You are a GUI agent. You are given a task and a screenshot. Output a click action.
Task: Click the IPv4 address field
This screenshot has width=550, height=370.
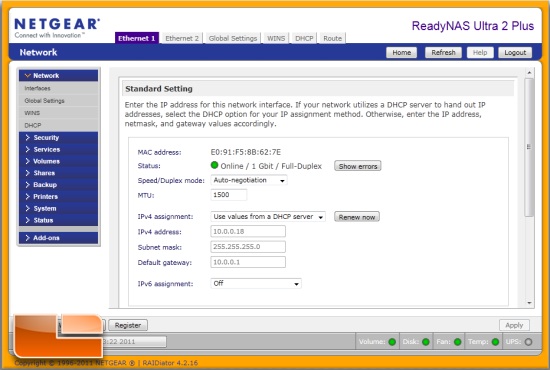[248, 231]
